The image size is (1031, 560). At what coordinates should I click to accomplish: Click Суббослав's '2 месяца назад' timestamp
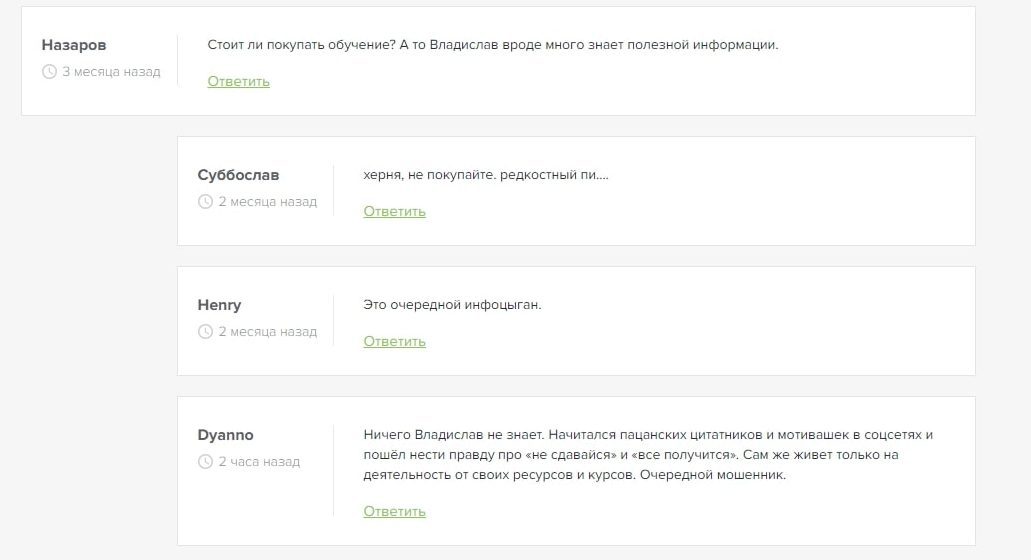(x=268, y=202)
